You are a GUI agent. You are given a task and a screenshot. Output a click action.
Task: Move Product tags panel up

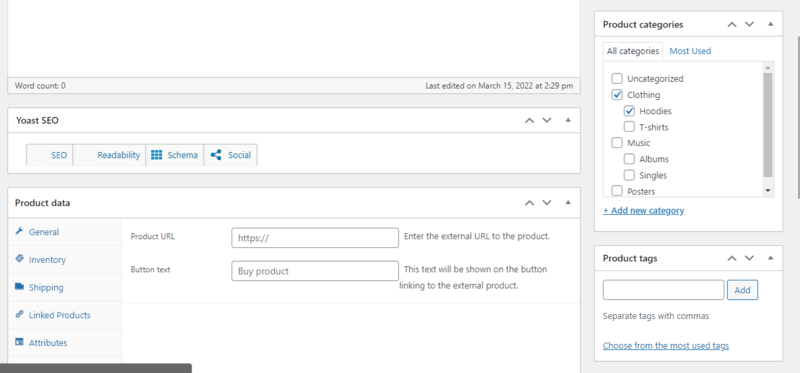coord(732,258)
